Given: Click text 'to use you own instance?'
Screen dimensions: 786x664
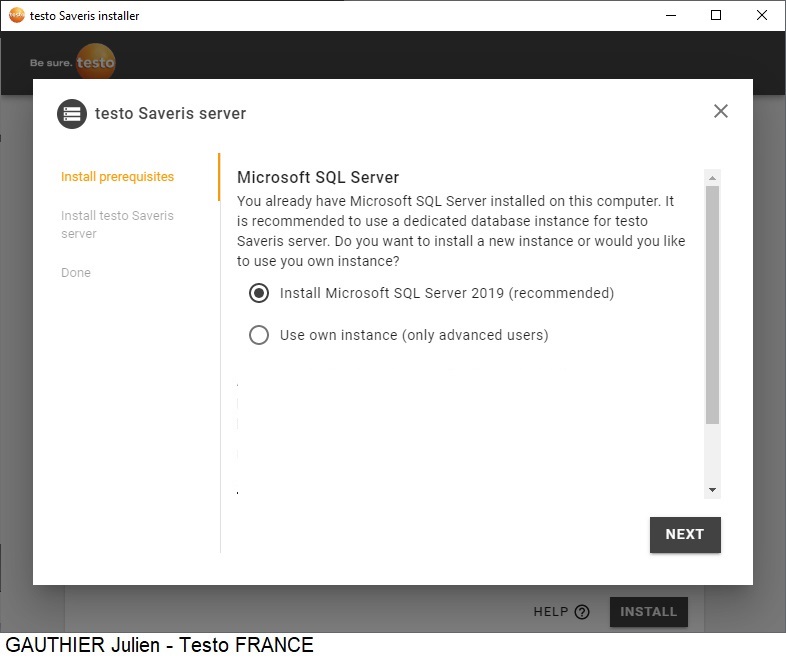Looking at the screenshot, I should pos(318,261).
